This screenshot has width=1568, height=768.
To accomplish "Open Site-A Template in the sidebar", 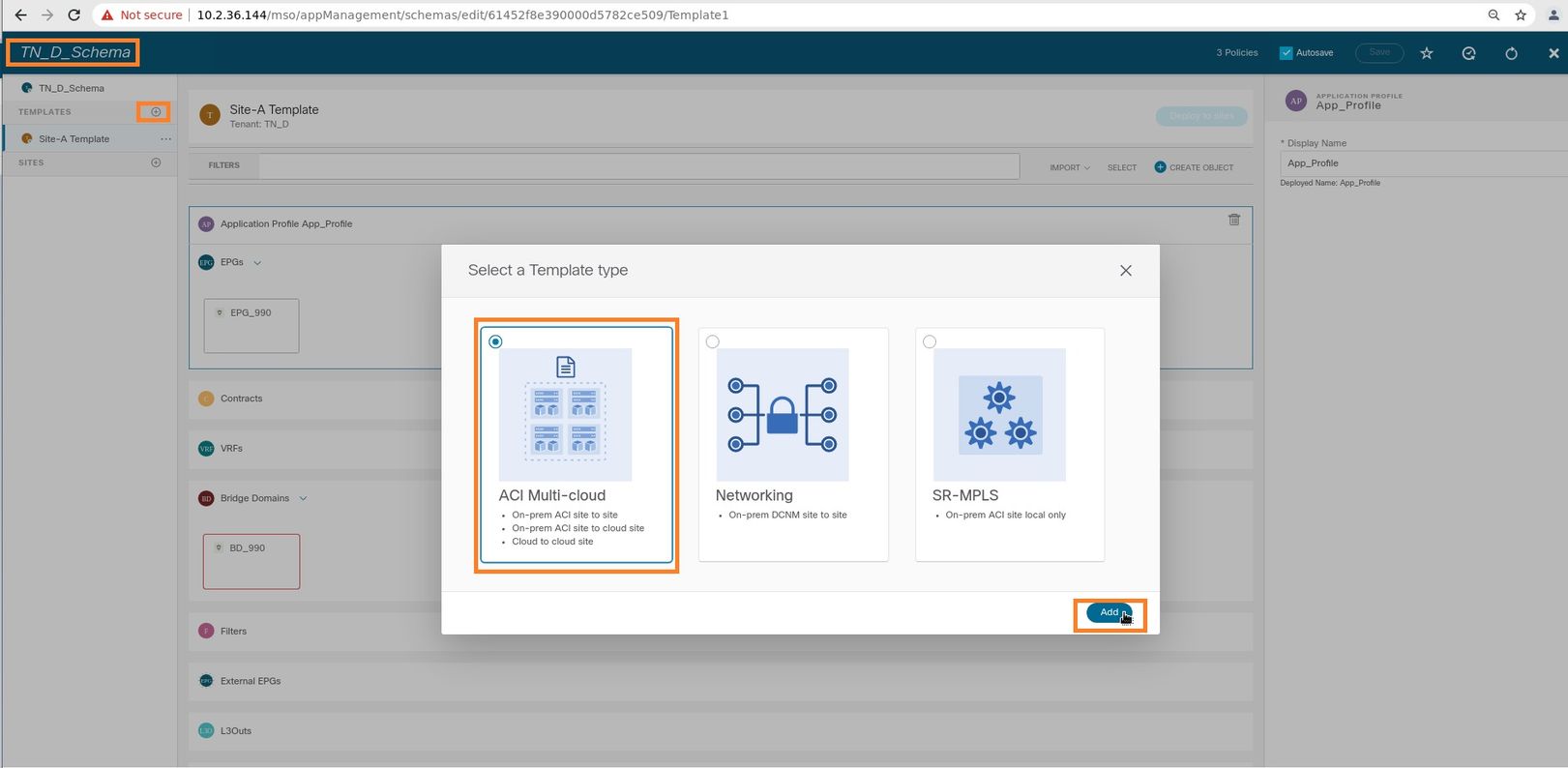I will (74, 139).
